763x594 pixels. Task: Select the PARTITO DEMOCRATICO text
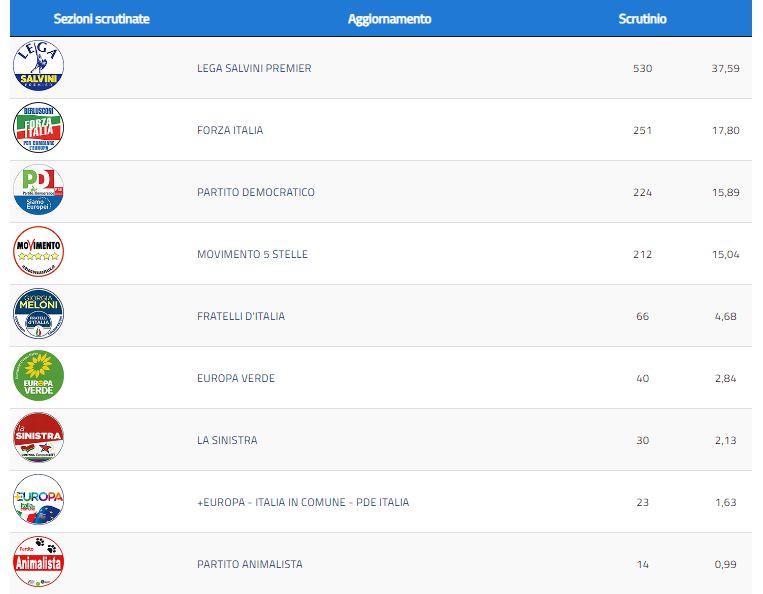(255, 193)
